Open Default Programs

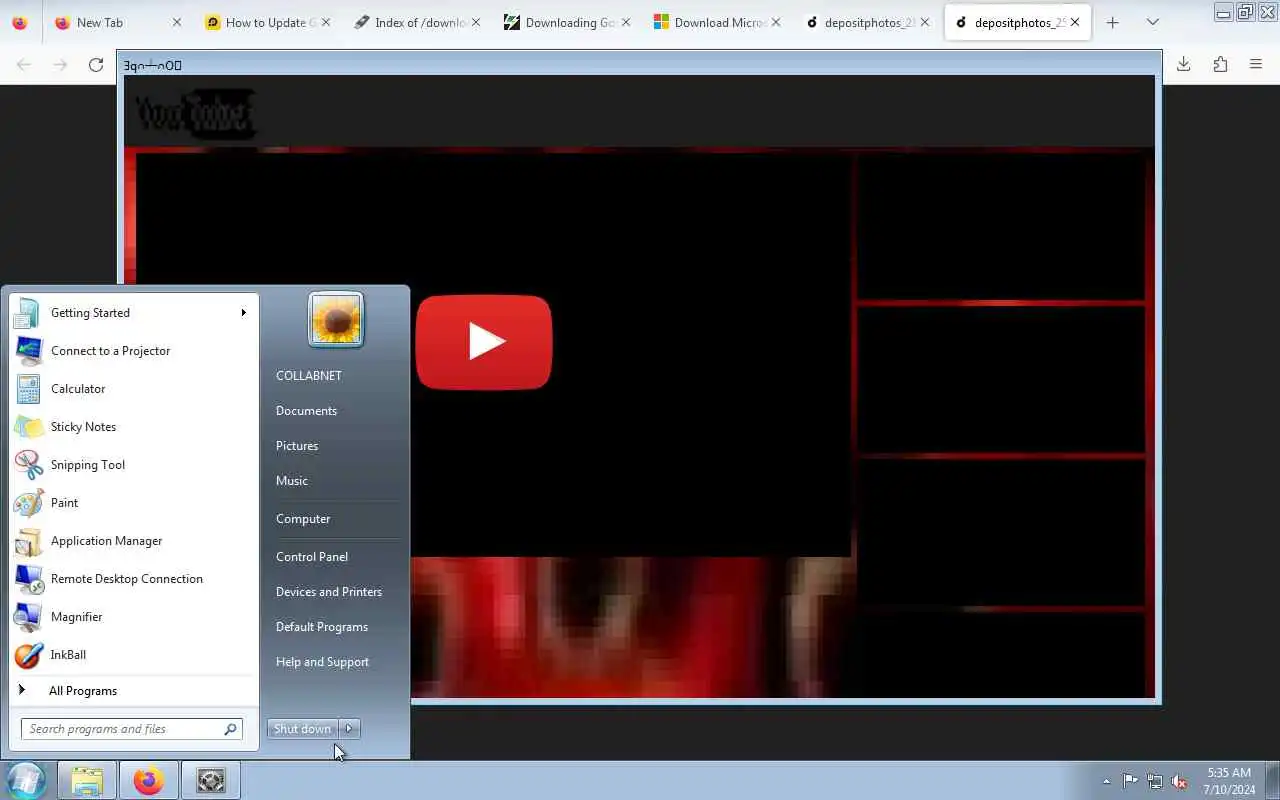(322, 627)
